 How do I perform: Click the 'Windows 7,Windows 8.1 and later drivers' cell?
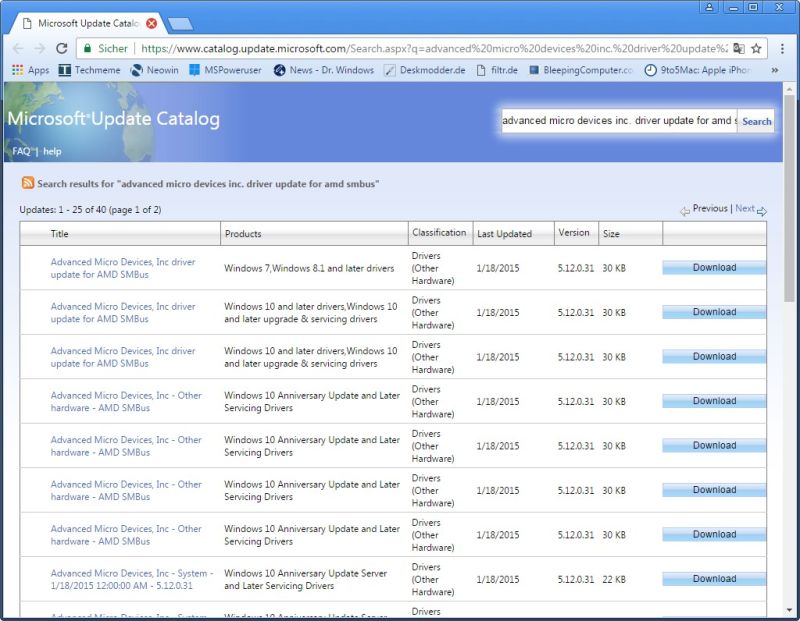pos(309,268)
